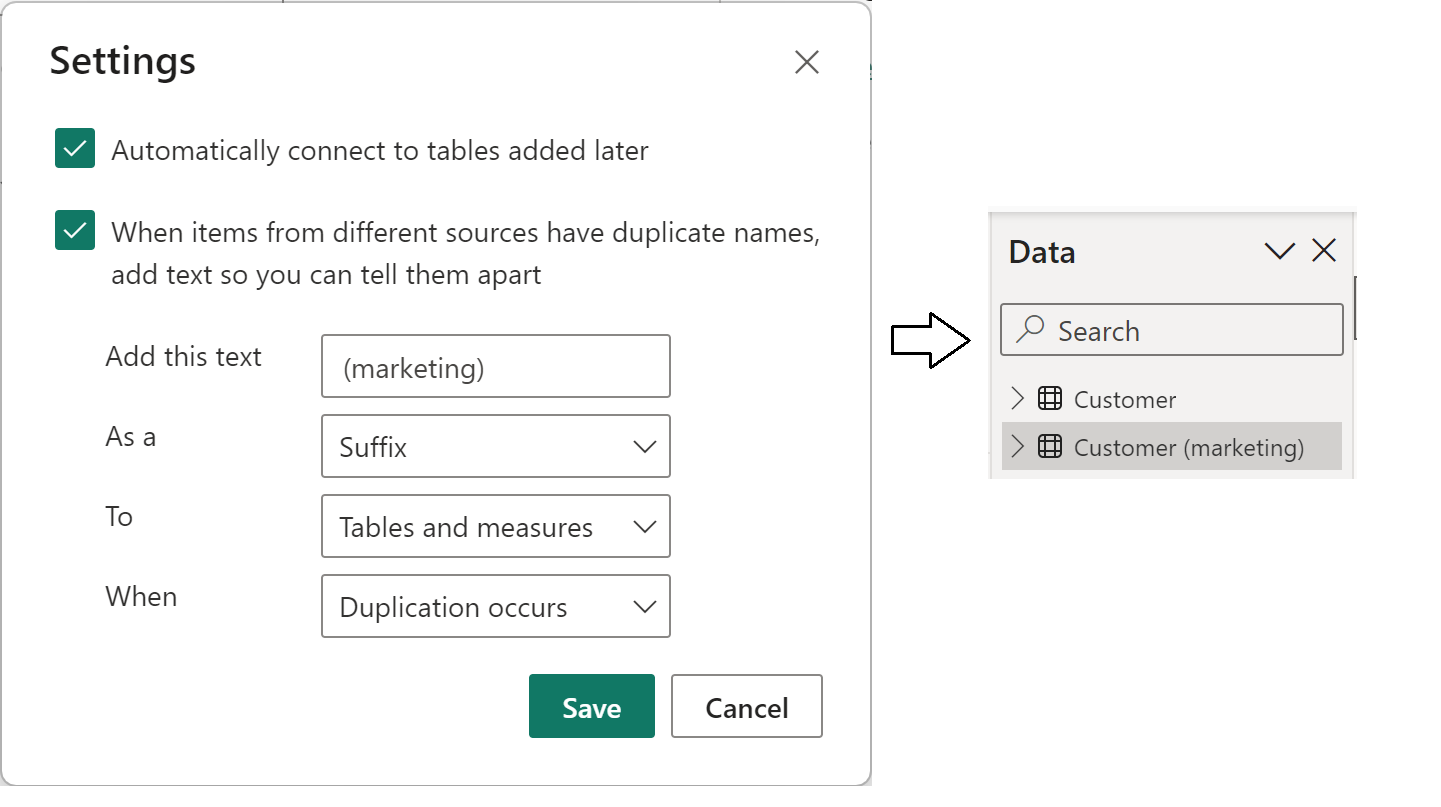Collapse the Data pane chevron
Image resolution: width=1441 pixels, height=807 pixels.
[x=1279, y=251]
